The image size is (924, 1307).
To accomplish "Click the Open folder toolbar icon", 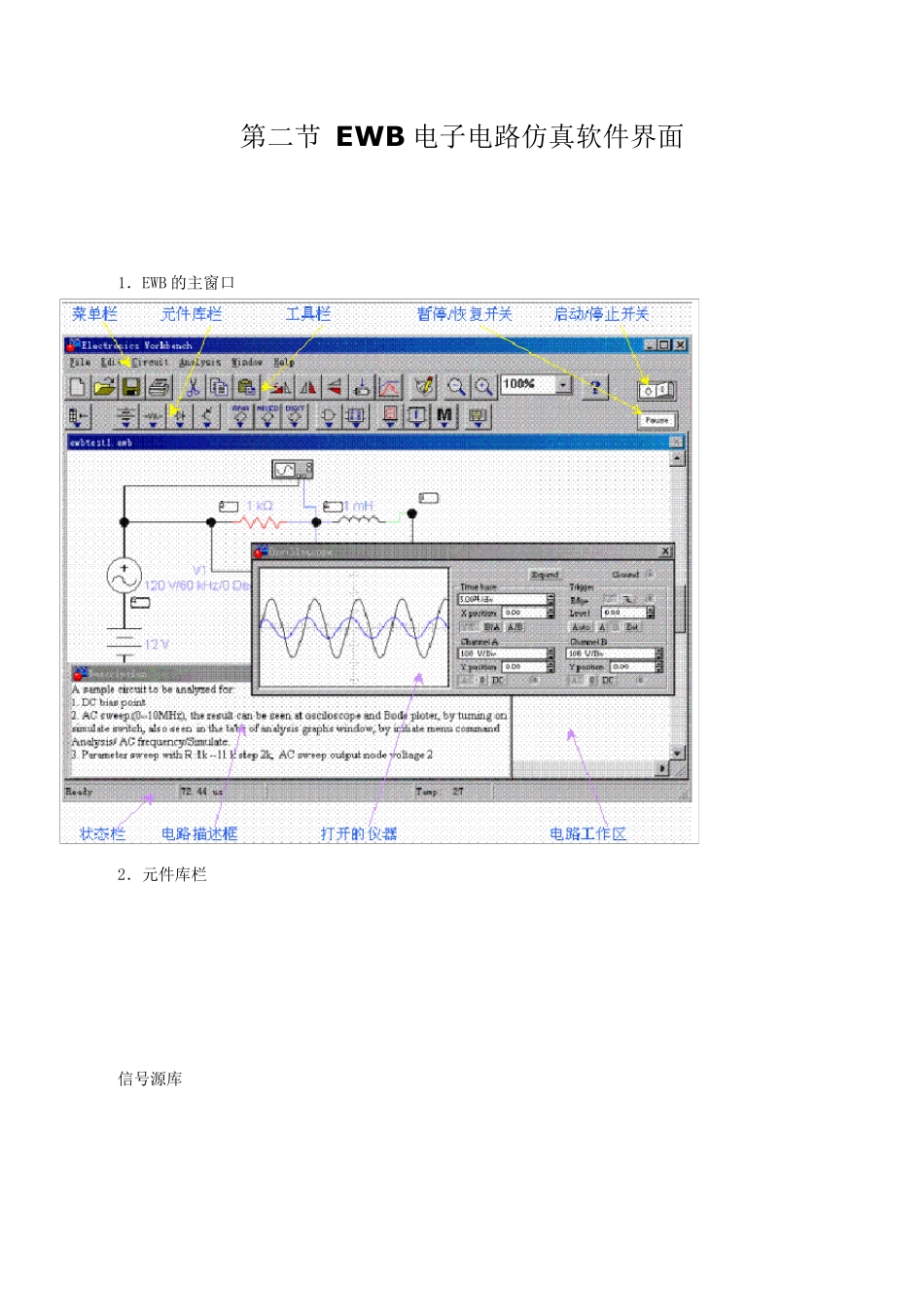I will [103, 387].
